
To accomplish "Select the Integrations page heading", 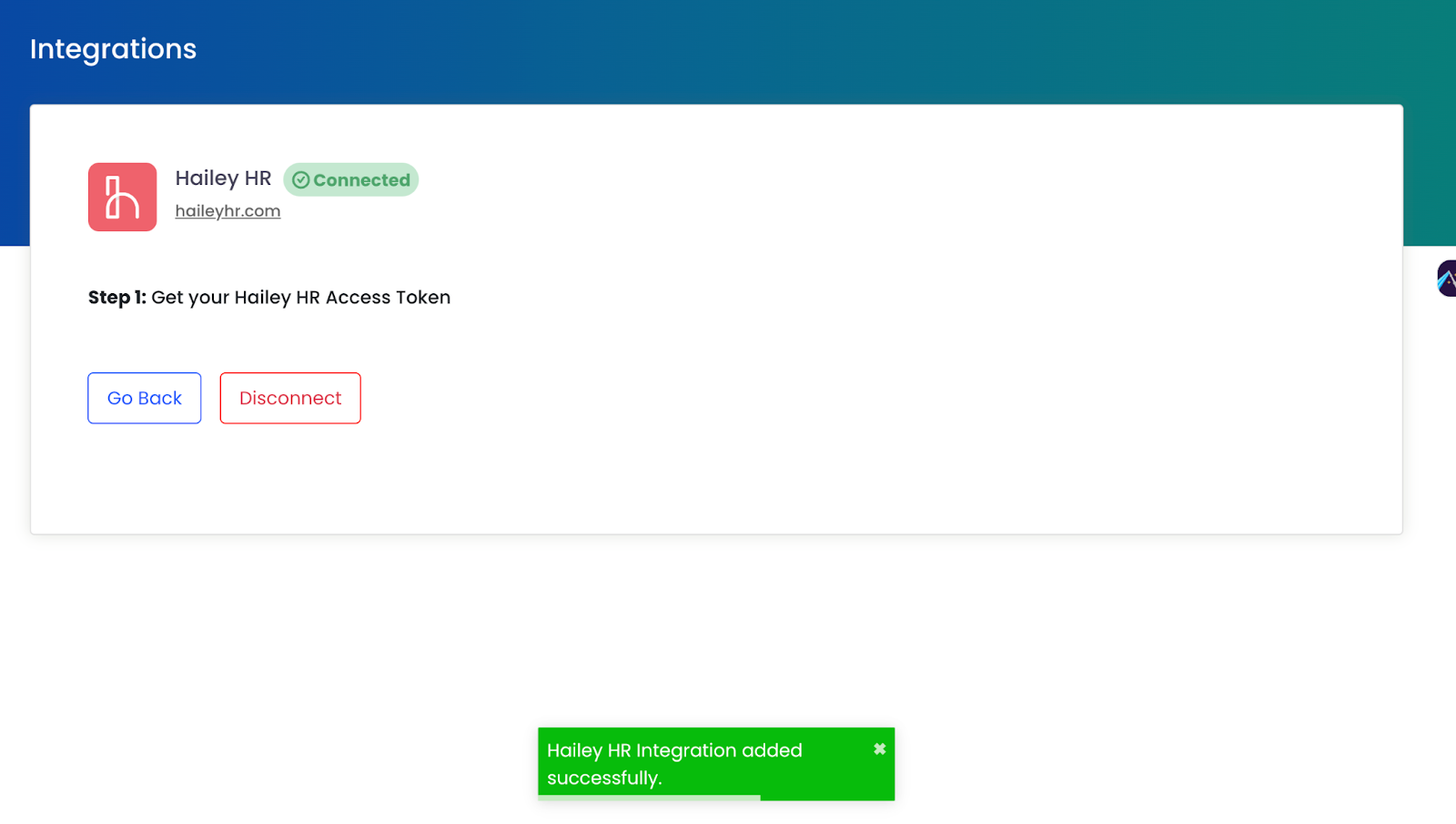I will click(x=113, y=49).
